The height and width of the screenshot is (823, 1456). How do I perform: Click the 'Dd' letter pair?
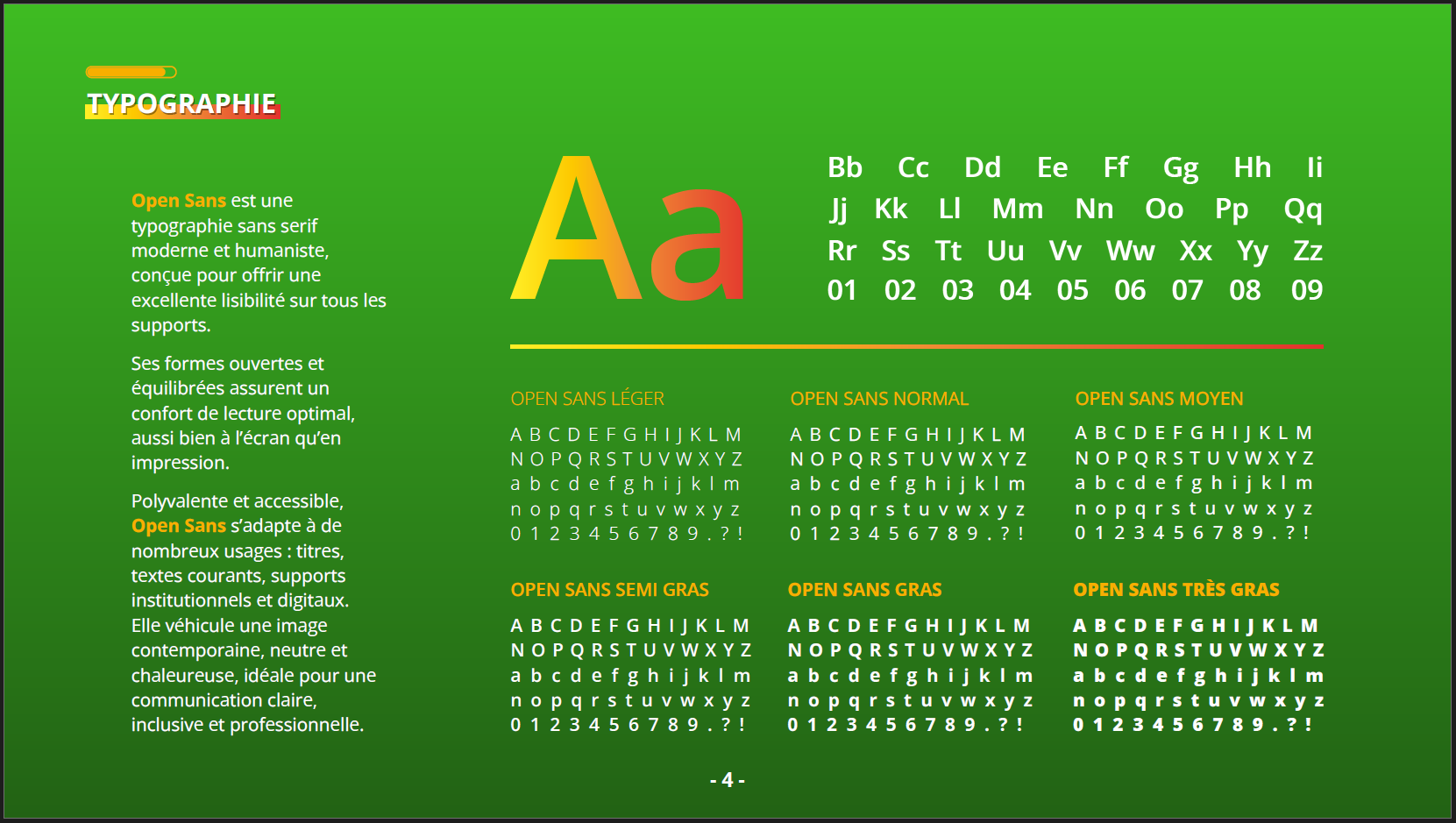pos(983,167)
